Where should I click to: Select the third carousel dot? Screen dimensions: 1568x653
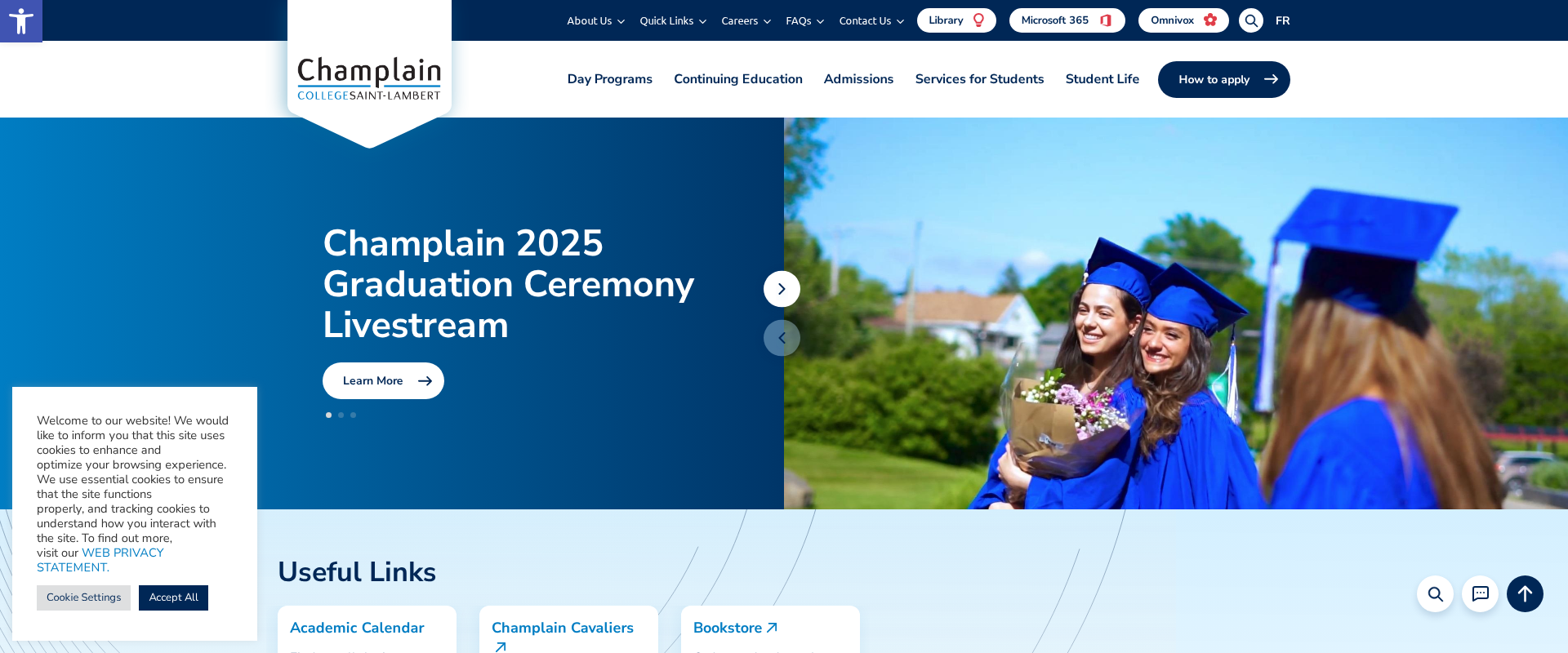[x=354, y=415]
